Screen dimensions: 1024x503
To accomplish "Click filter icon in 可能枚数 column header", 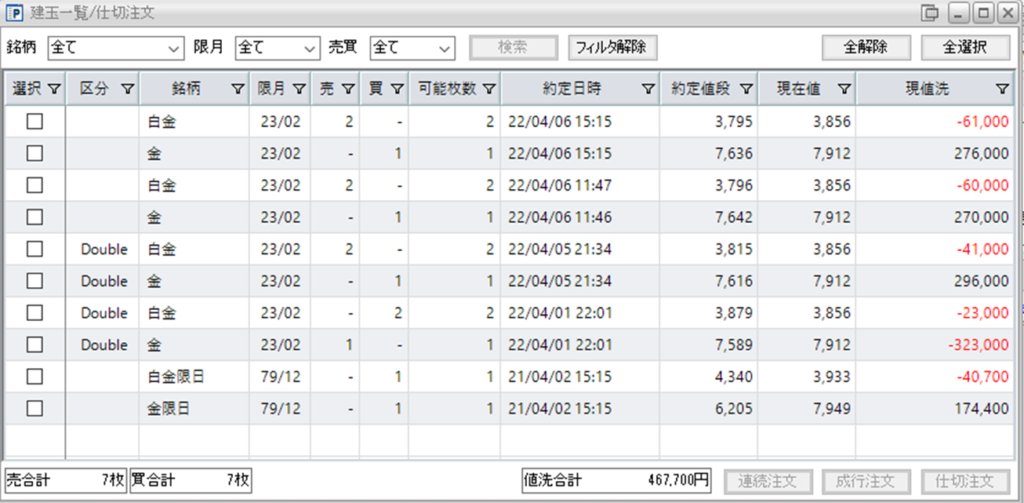I will [x=489, y=89].
